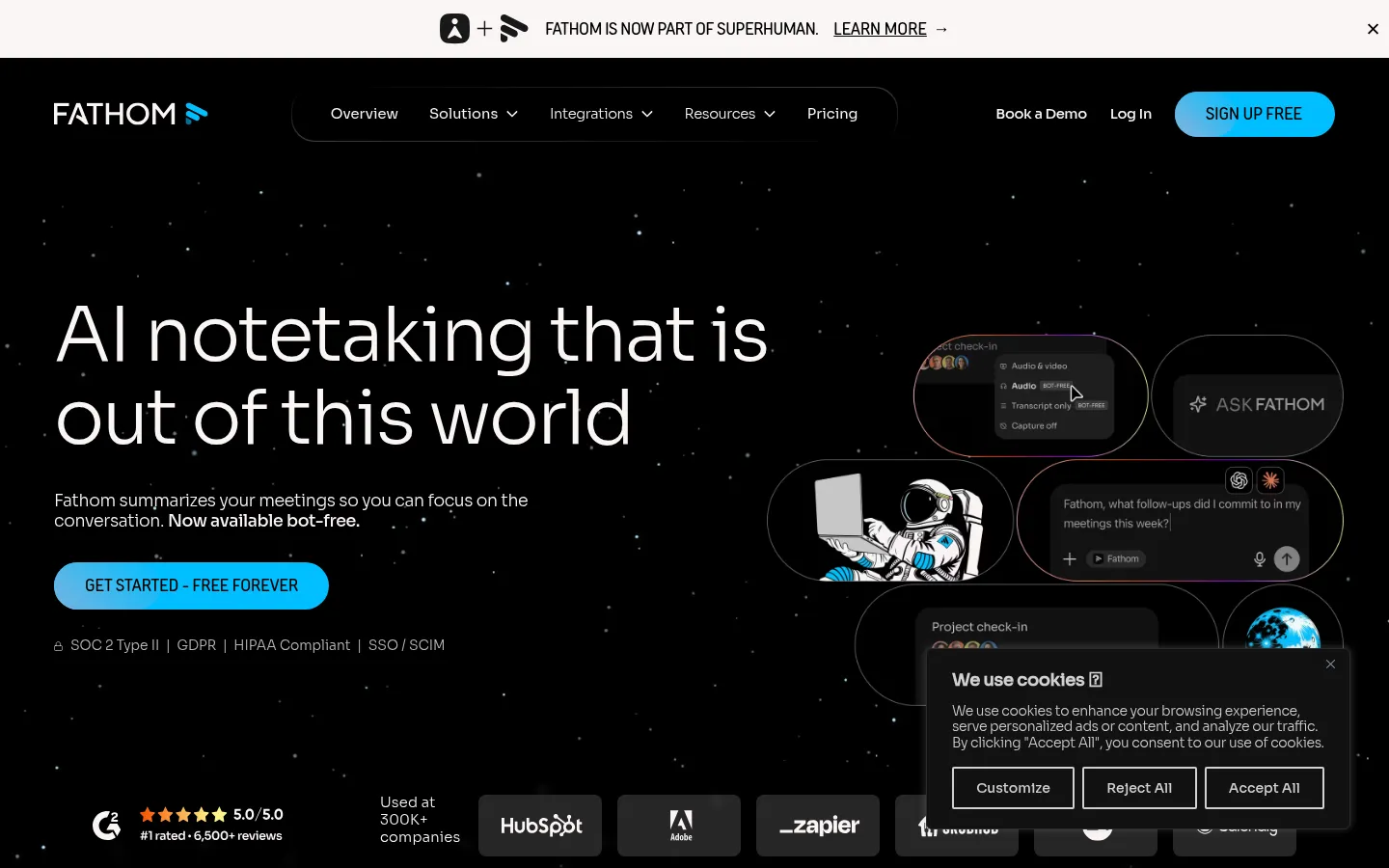
Task: Dismiss the cookie popup with the X
Action: 1330,665
